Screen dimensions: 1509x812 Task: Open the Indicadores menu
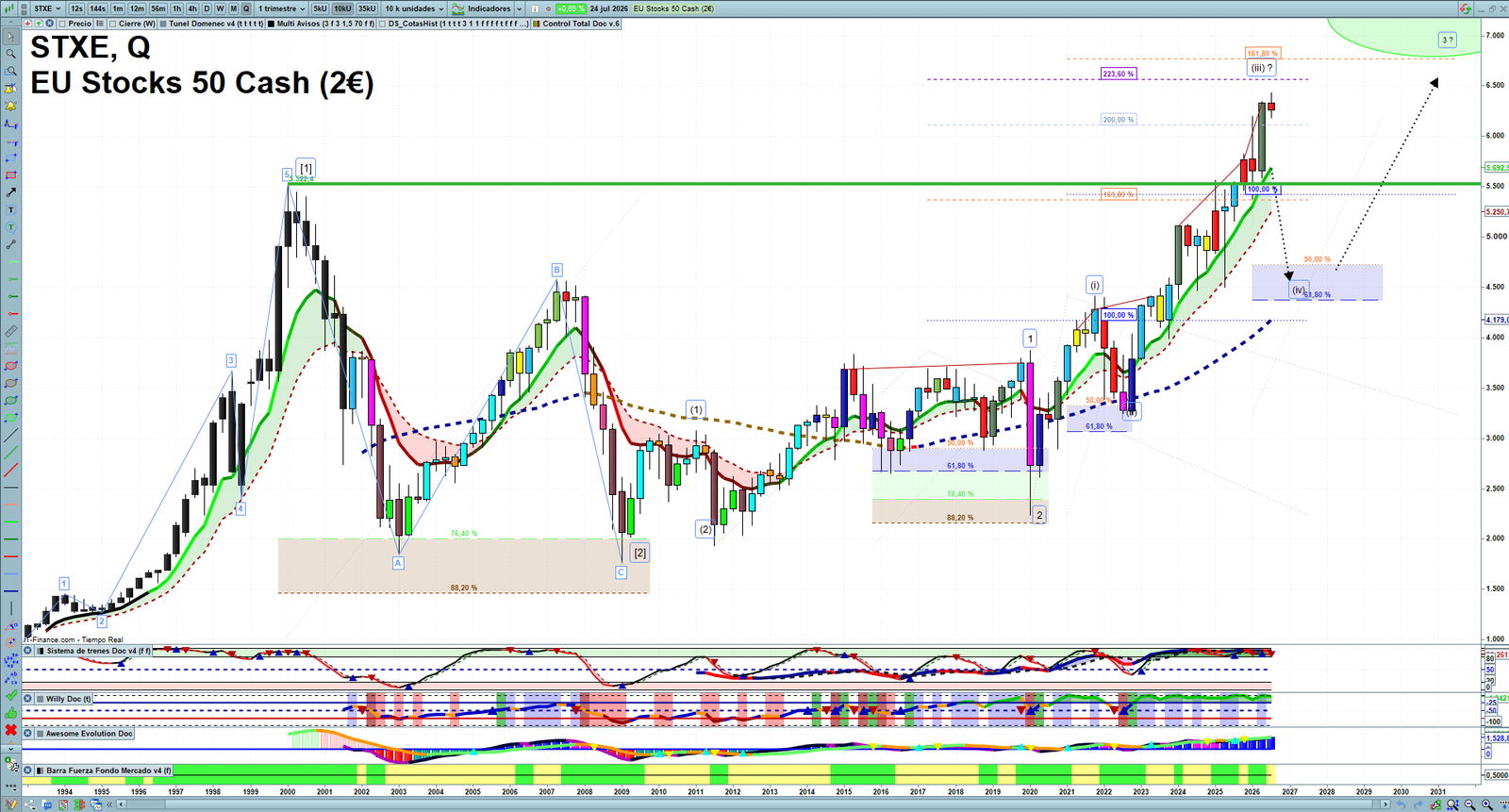[482, 8]
